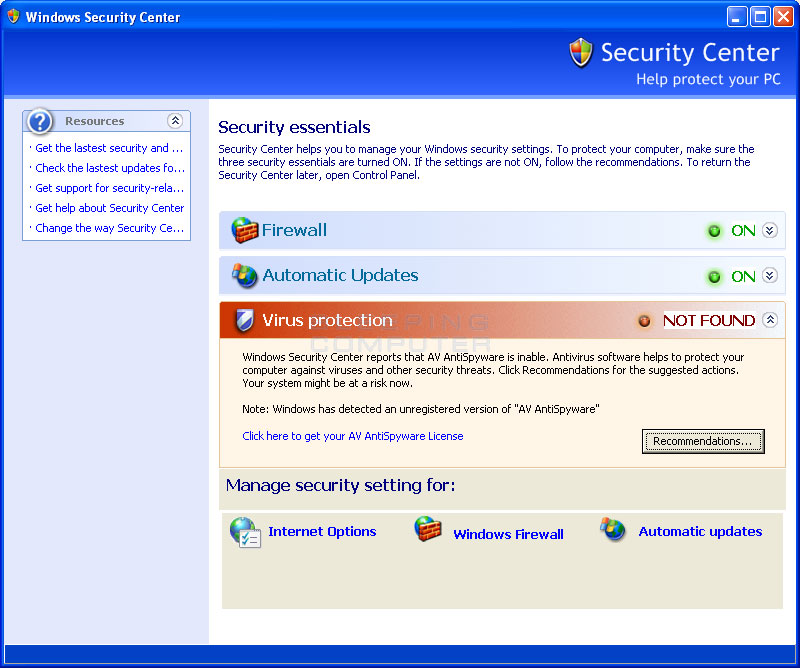Open Automatic updates settings link

coord(701,532)
